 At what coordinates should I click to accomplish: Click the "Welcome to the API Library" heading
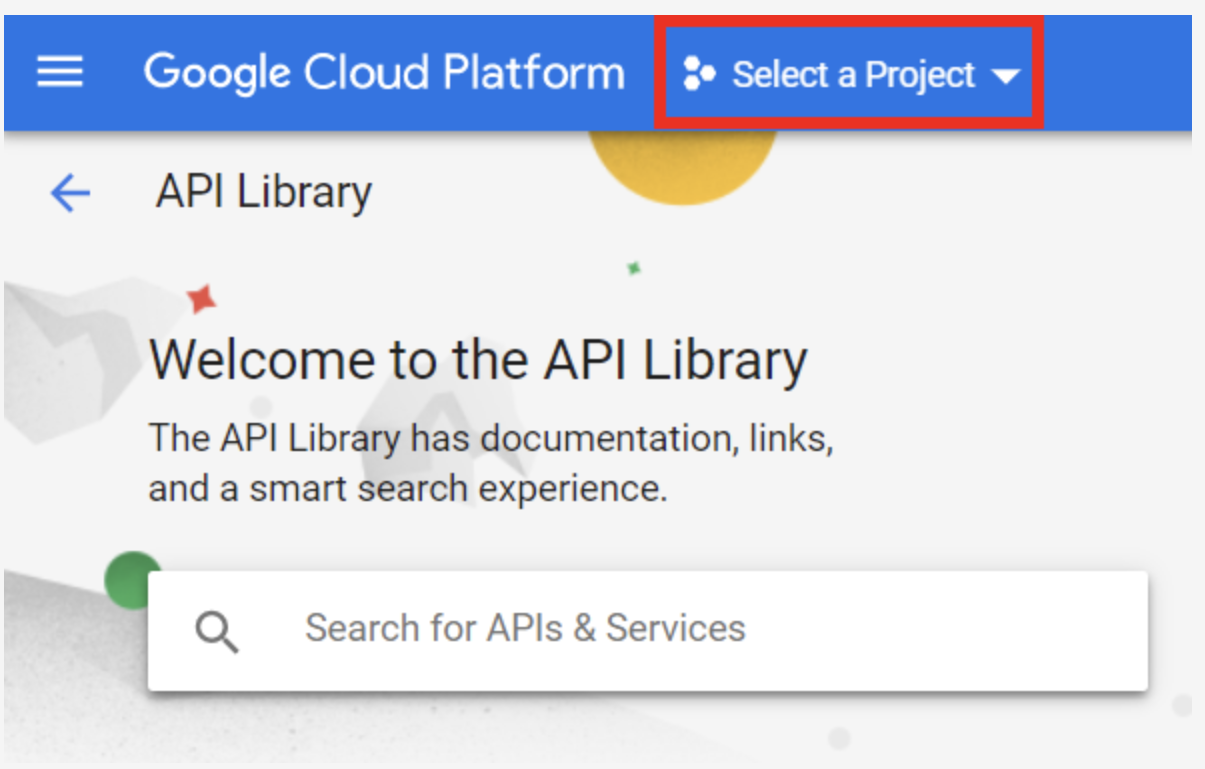click(x=478, y=360)
